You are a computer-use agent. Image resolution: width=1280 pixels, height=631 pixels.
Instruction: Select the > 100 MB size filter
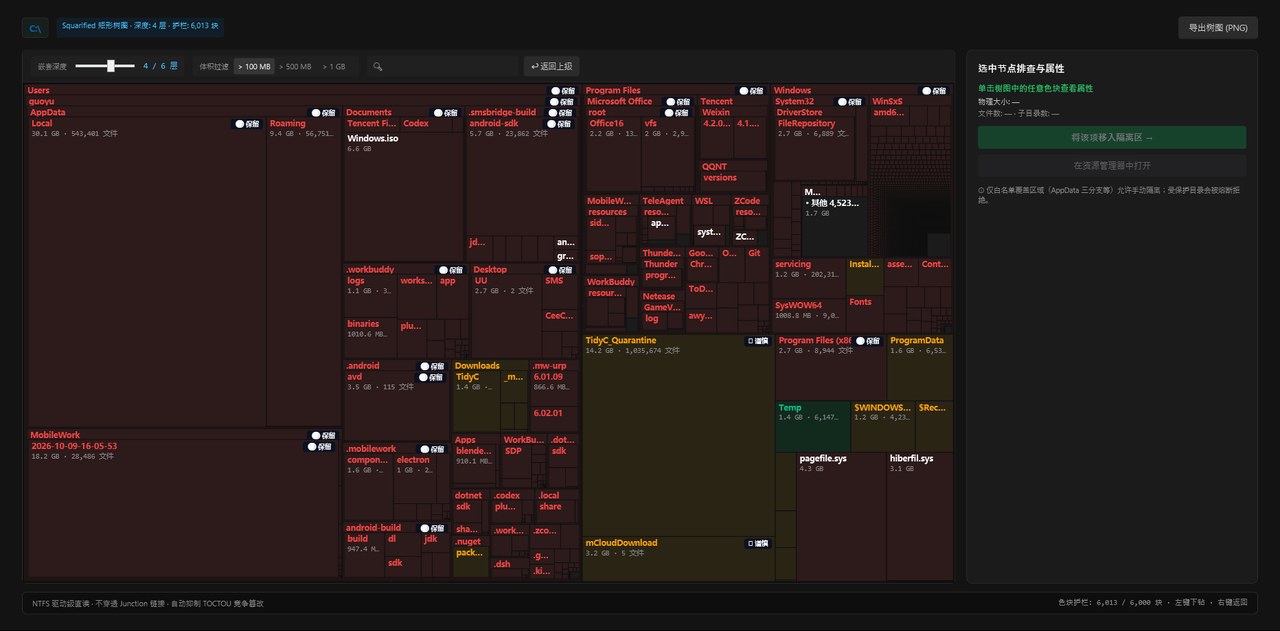[x=254, y=67]
